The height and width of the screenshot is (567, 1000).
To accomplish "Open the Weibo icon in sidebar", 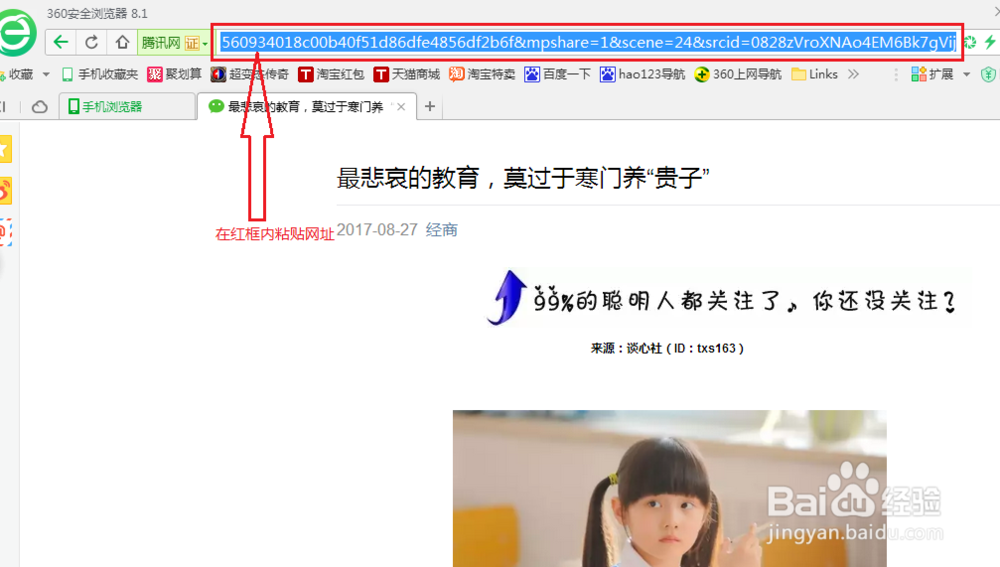I will [5, 191].
